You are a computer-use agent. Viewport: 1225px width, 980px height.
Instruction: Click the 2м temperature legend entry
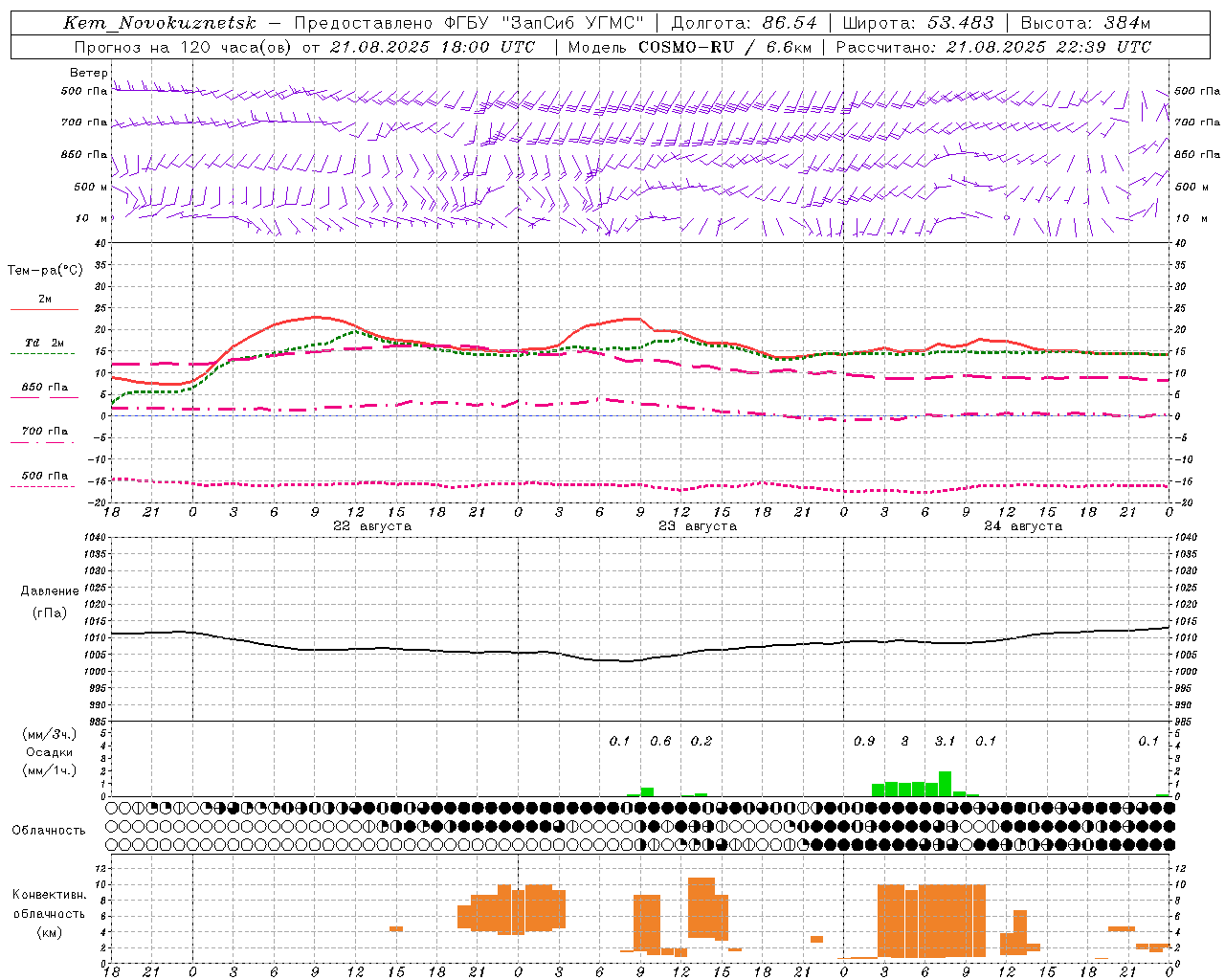click(44, 300)
